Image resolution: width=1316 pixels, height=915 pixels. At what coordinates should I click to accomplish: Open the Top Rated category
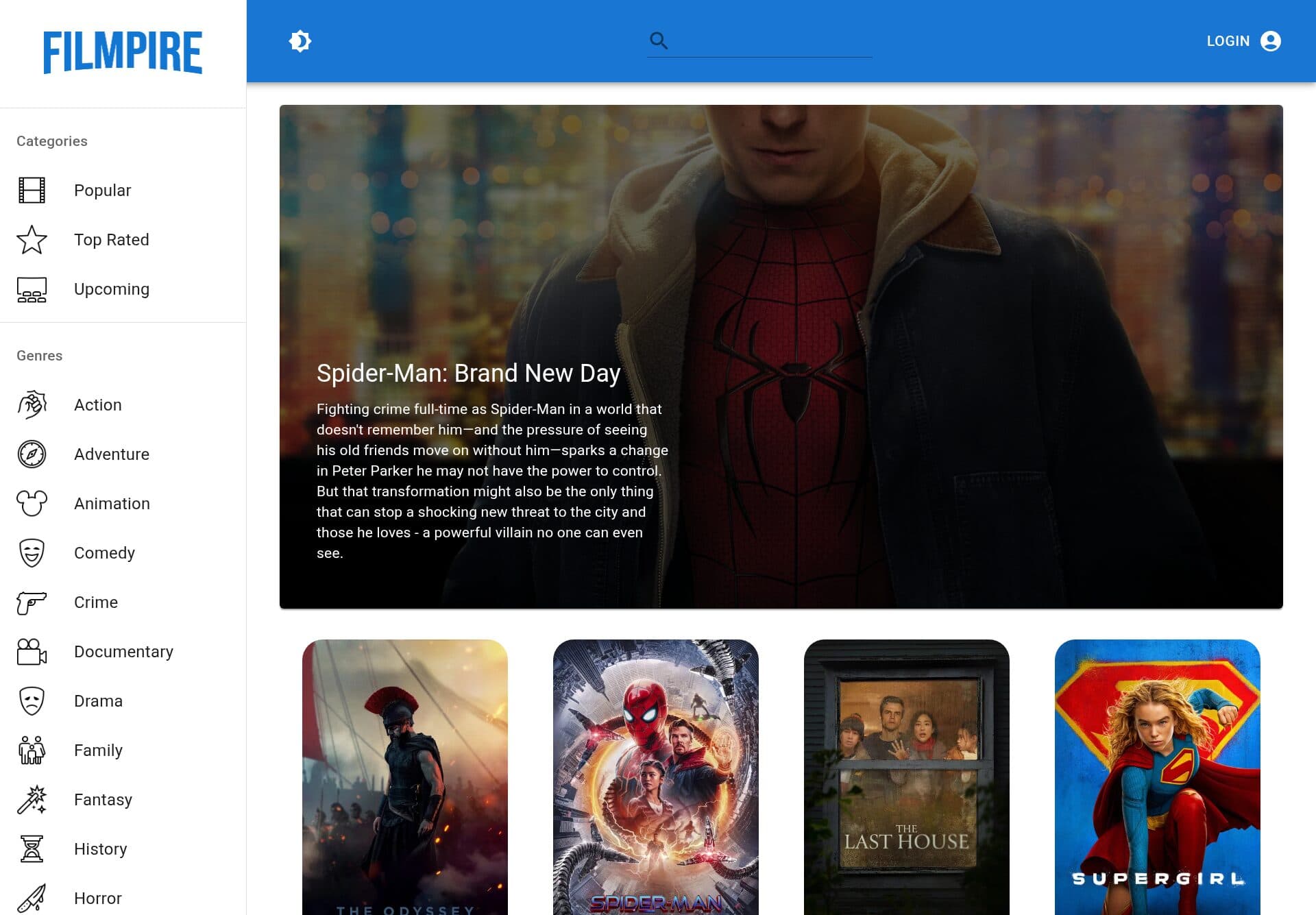pyautogui.click(x=123, y=239)
